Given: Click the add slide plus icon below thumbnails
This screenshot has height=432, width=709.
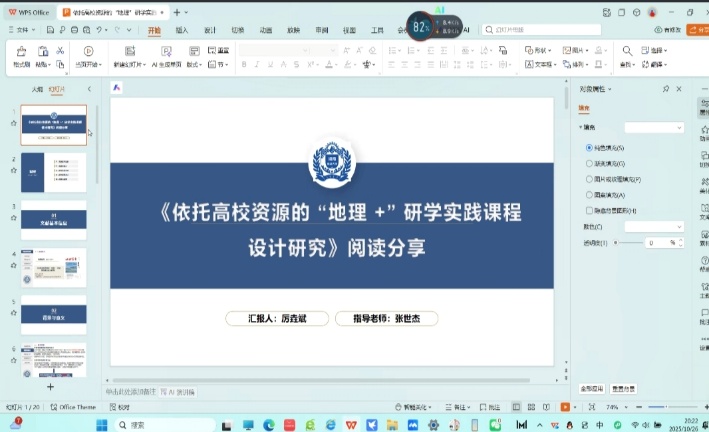Looking at the screenshot, I should tap(50, 386).
